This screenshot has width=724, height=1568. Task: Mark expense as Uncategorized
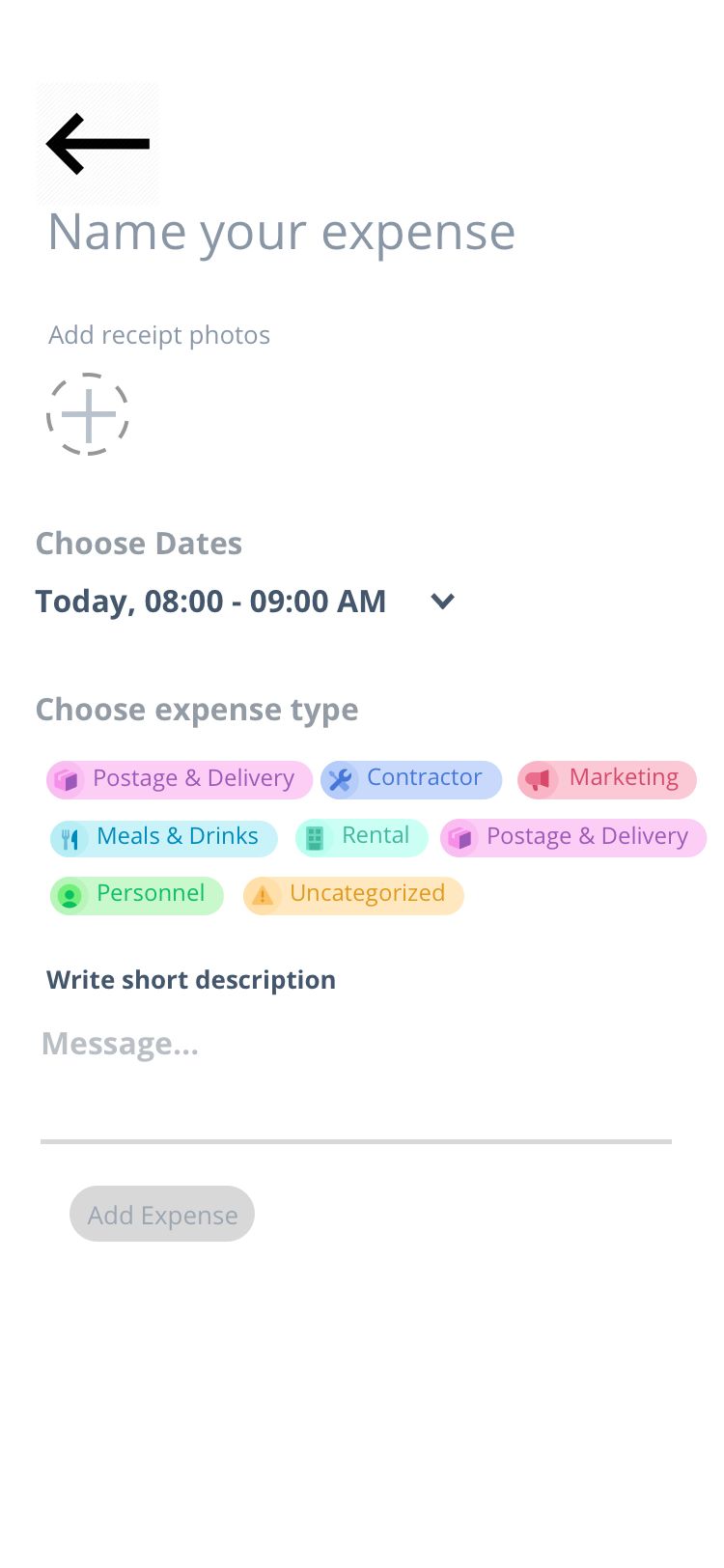[x=367, y=894]
